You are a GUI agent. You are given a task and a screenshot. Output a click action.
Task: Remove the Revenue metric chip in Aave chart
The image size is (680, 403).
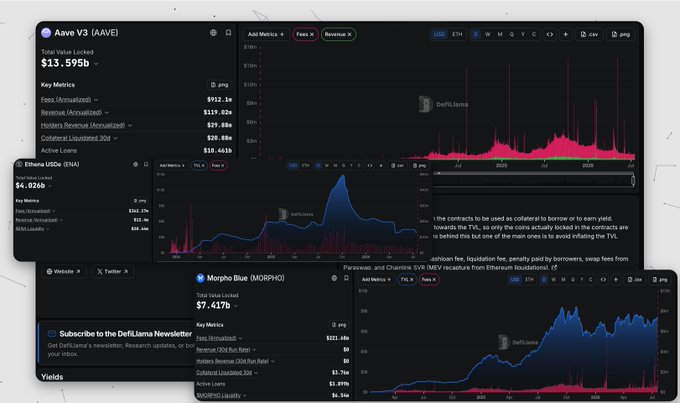pos(349,34)
